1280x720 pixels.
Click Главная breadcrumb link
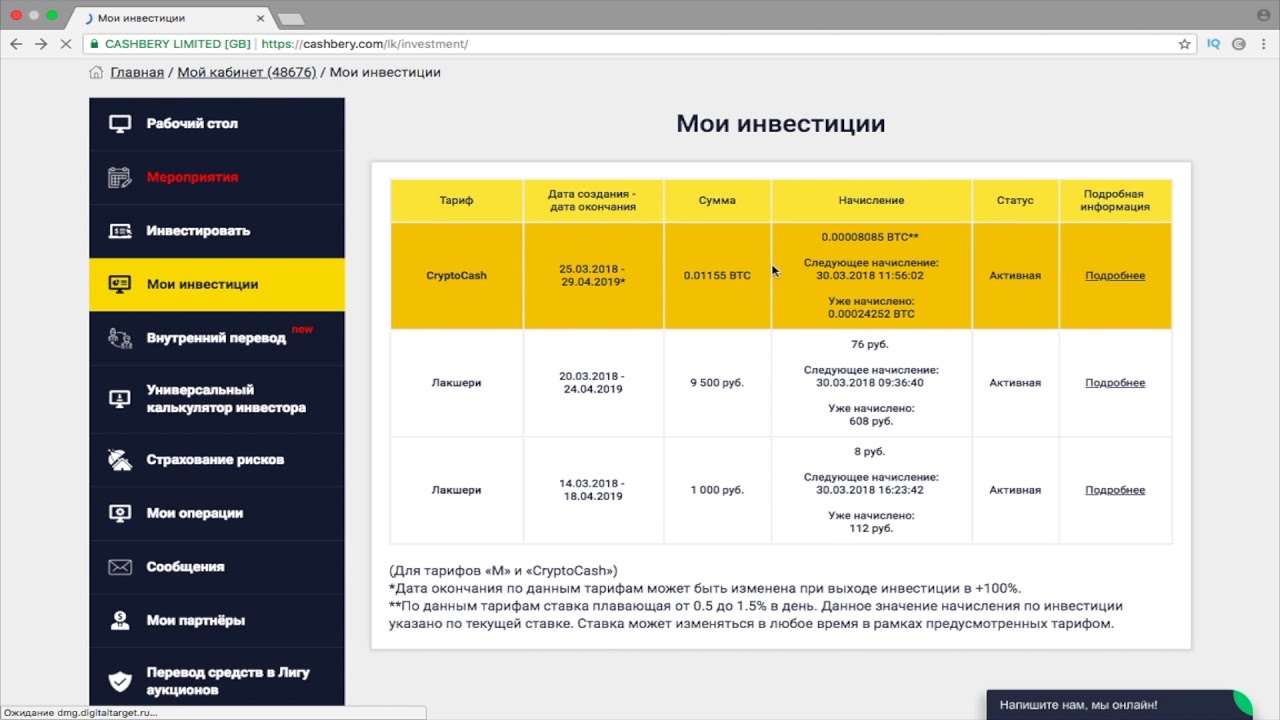tap(137, 72)
